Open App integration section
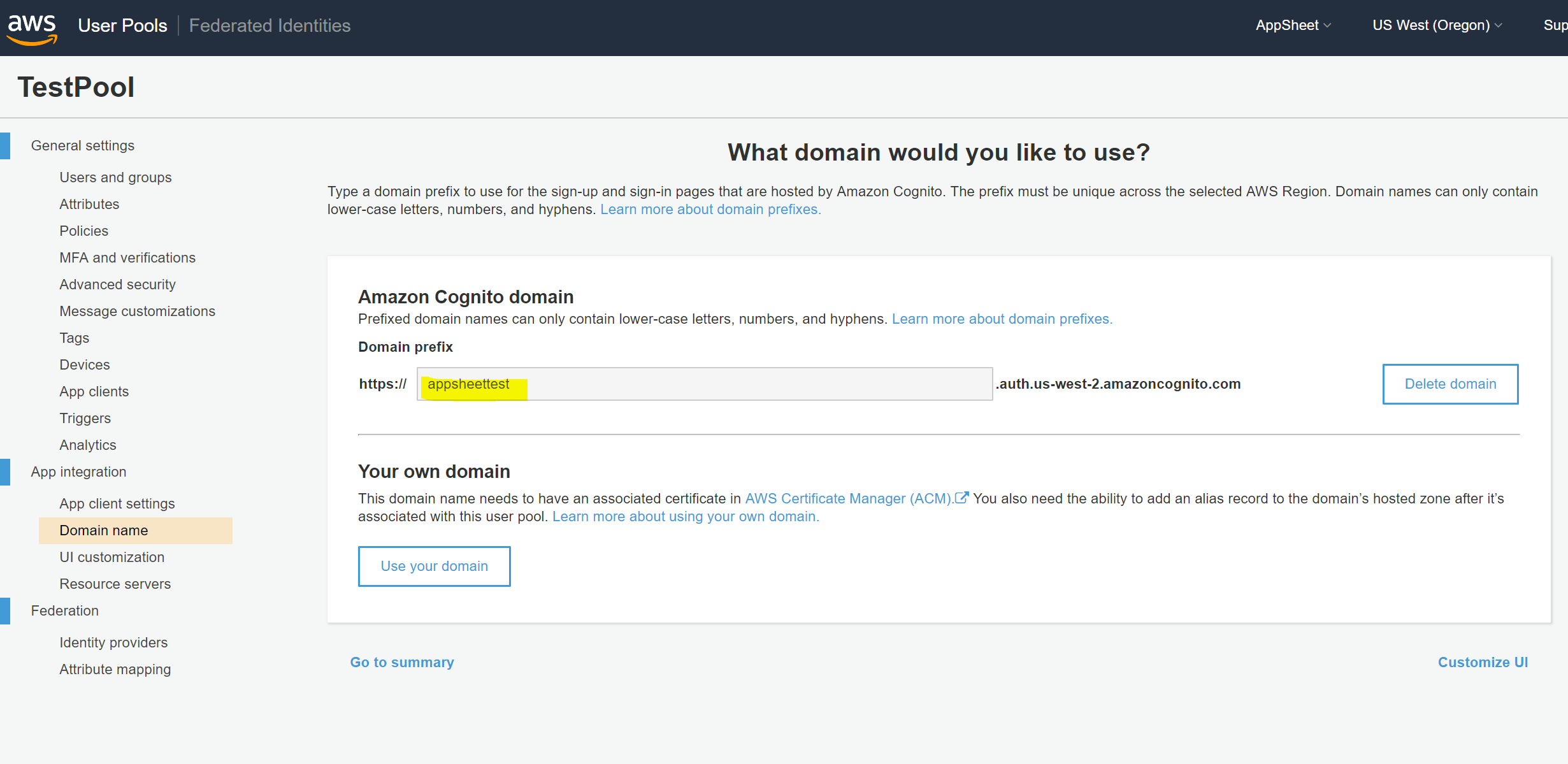 pyautogui.click(x=78, y=472)
